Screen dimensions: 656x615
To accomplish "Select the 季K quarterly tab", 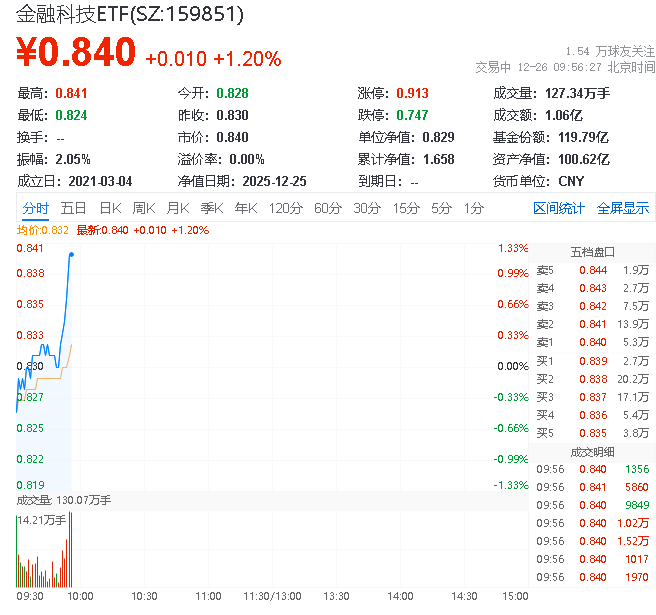I will pyautogui.click(x=211, y=208).
